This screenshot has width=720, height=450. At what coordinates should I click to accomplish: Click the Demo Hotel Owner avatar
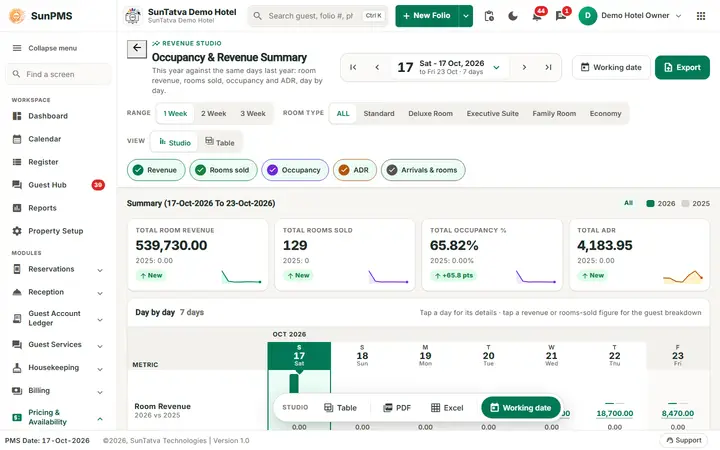click(587, 16)
